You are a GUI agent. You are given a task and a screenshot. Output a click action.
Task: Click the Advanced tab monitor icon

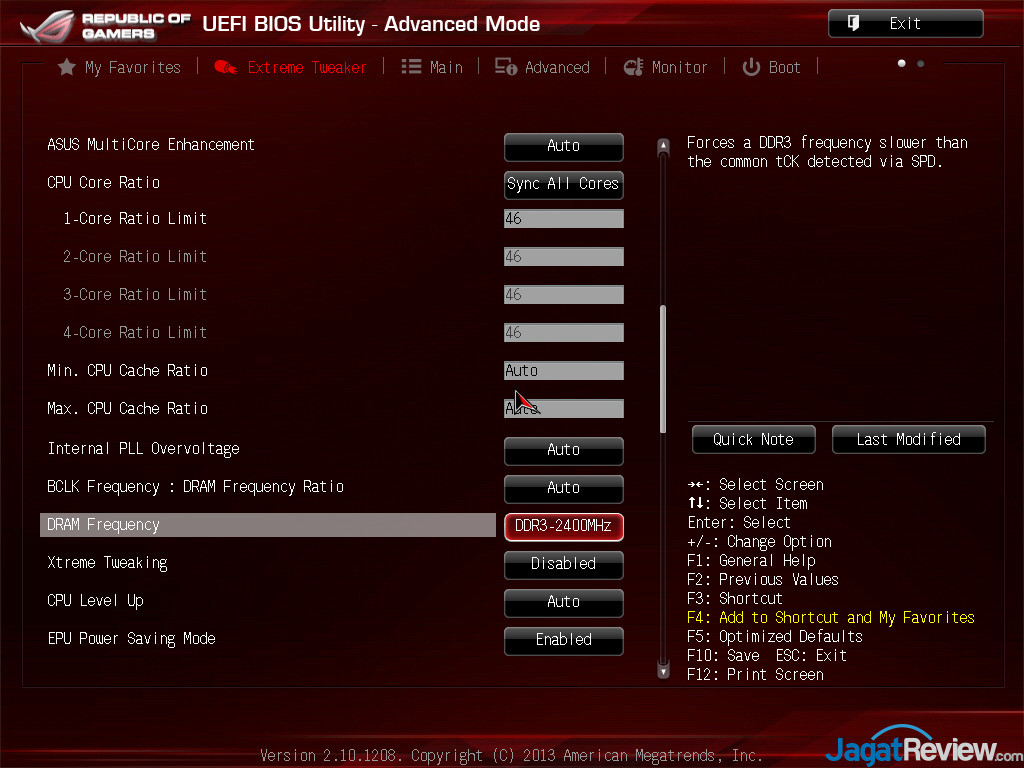pyautogui.click(x=505, y=67)
